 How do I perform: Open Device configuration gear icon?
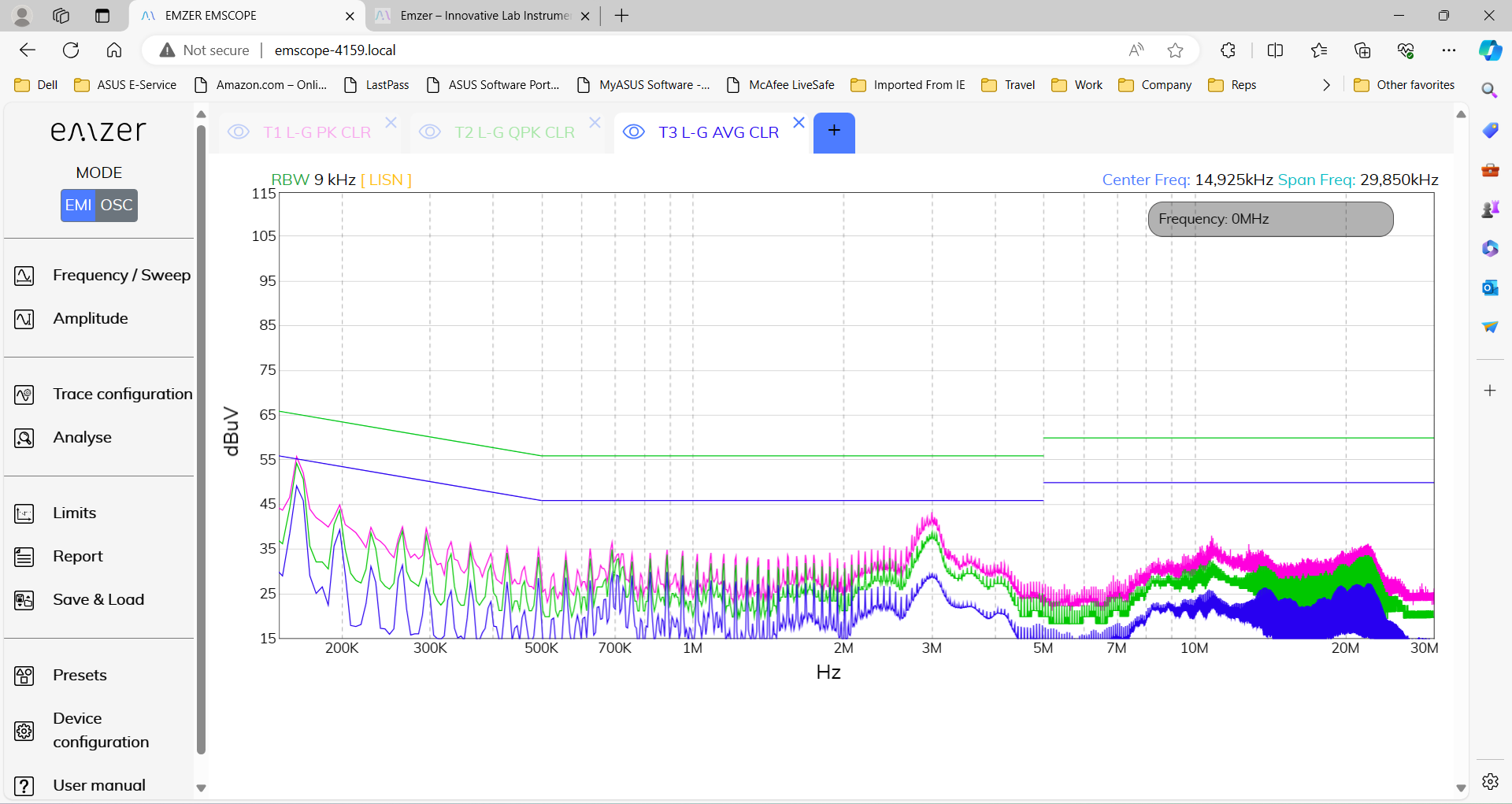pos(24,731)
